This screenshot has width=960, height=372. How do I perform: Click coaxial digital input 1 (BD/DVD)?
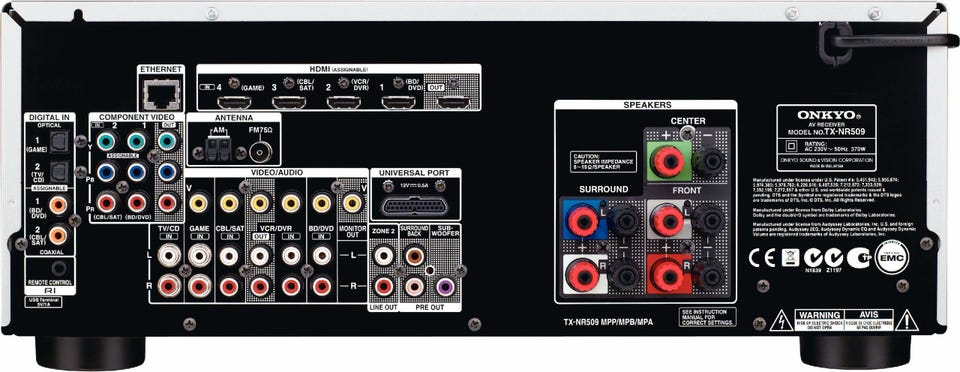click(59, 204)
